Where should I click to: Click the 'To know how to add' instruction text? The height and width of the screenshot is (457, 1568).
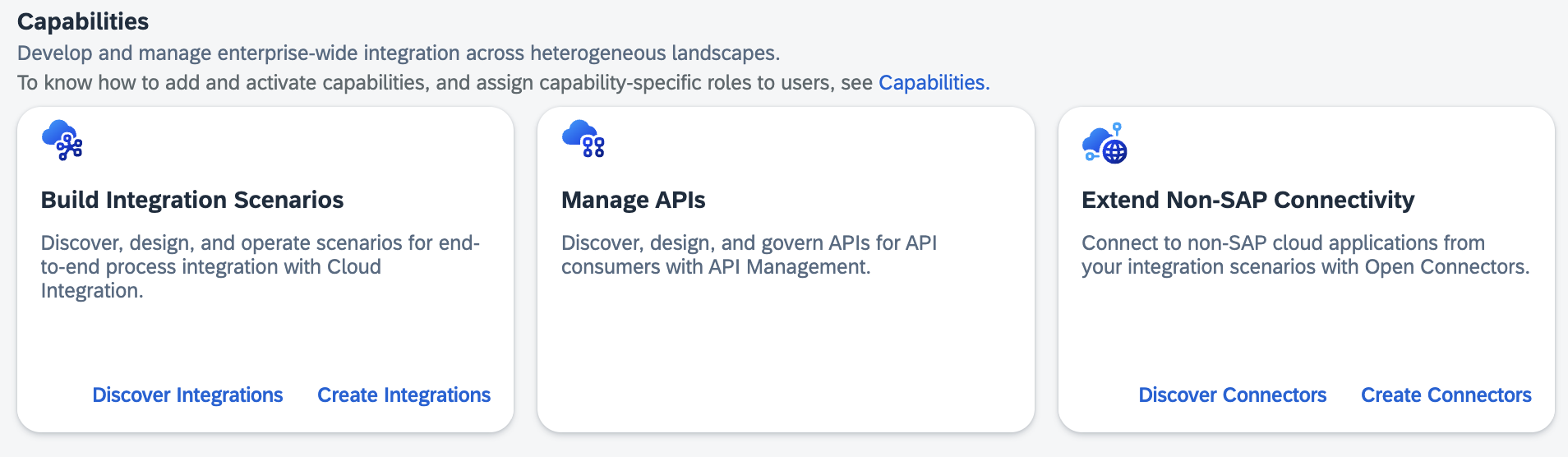click(444, 83)
